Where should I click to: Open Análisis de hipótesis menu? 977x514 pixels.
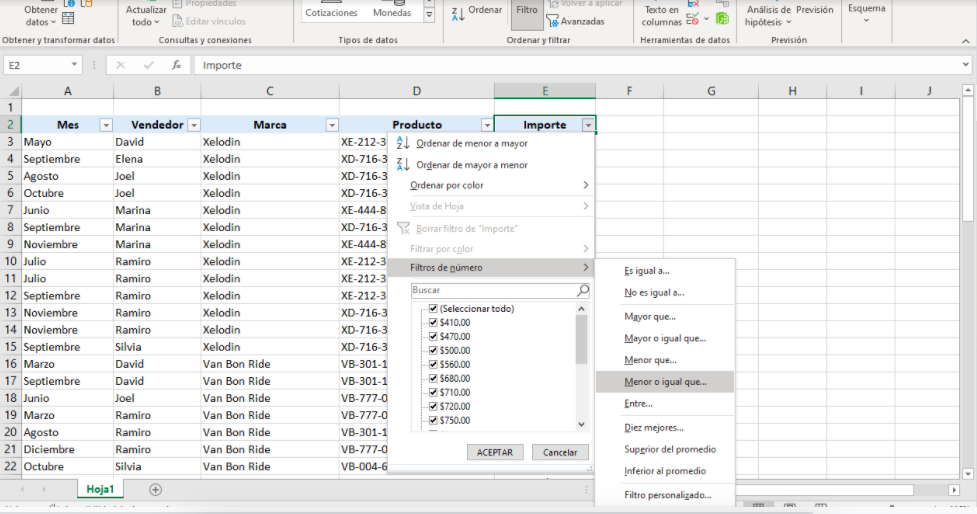pos(768,16)
